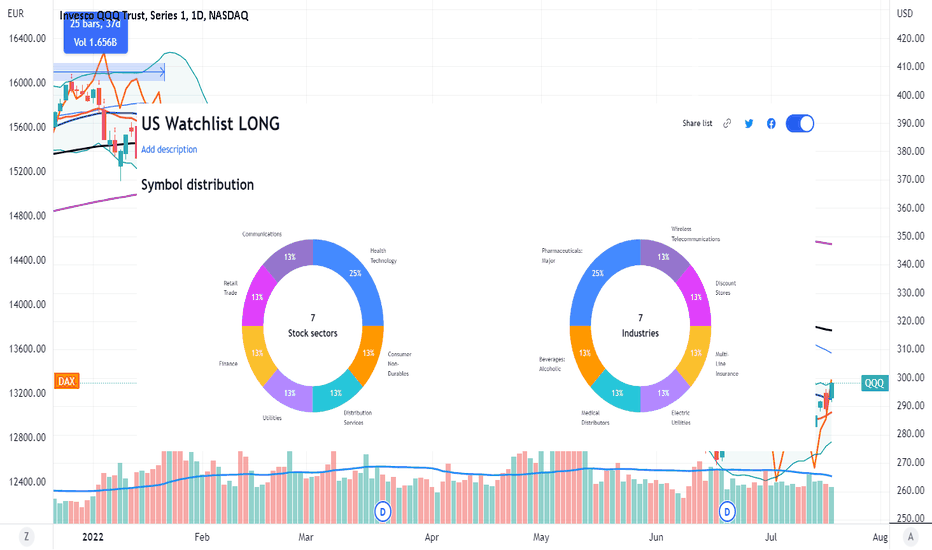This screenshot has height=550, width=932.
Task: Click the 420.00 value on right price axis
Action: tap(910, 39)
